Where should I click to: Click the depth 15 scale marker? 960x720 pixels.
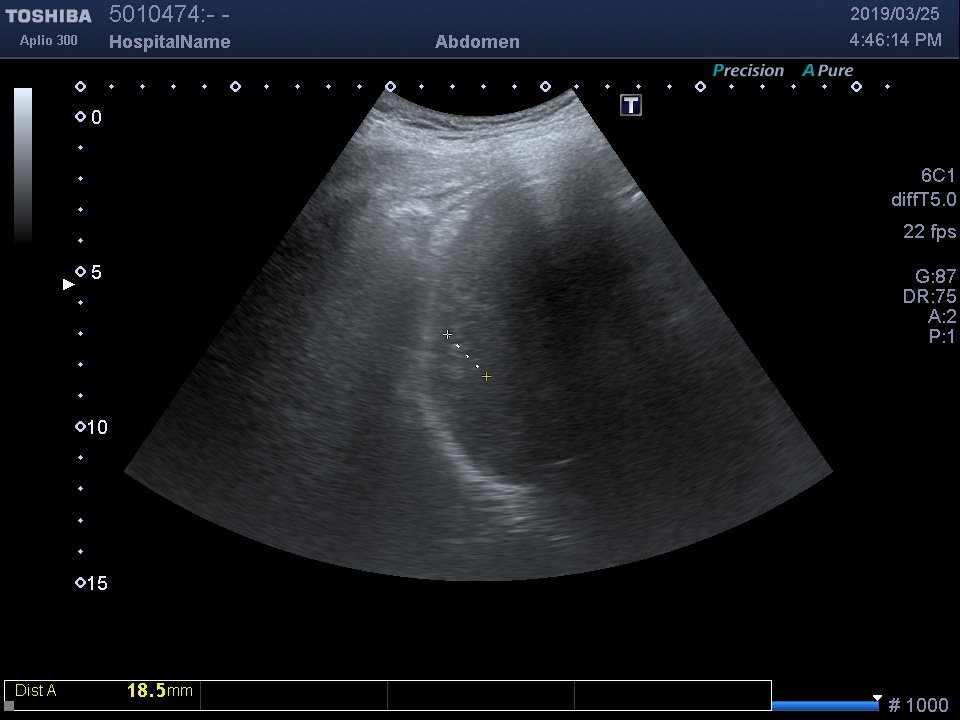[81, 583]
